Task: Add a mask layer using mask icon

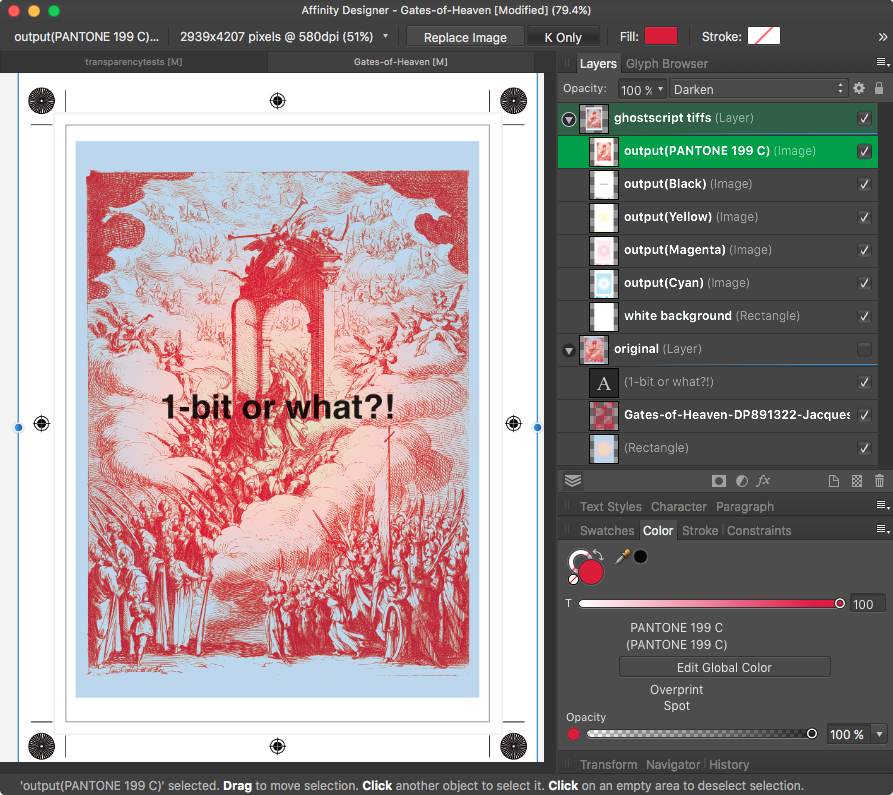Action: pyautogui.click(x=719, y=481)
